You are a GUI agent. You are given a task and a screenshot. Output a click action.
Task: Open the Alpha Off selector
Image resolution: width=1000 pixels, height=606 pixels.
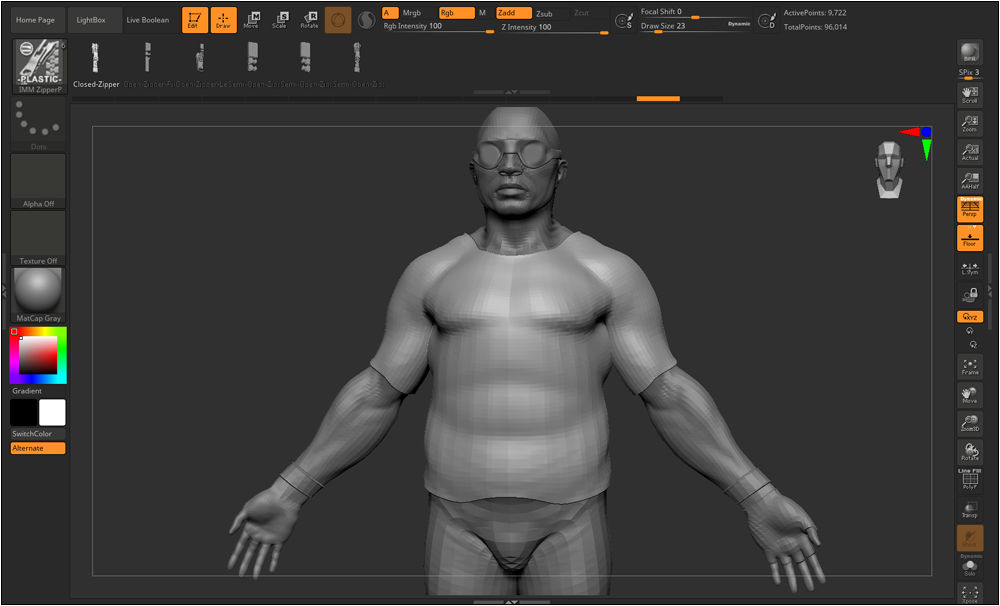[38, 181]
